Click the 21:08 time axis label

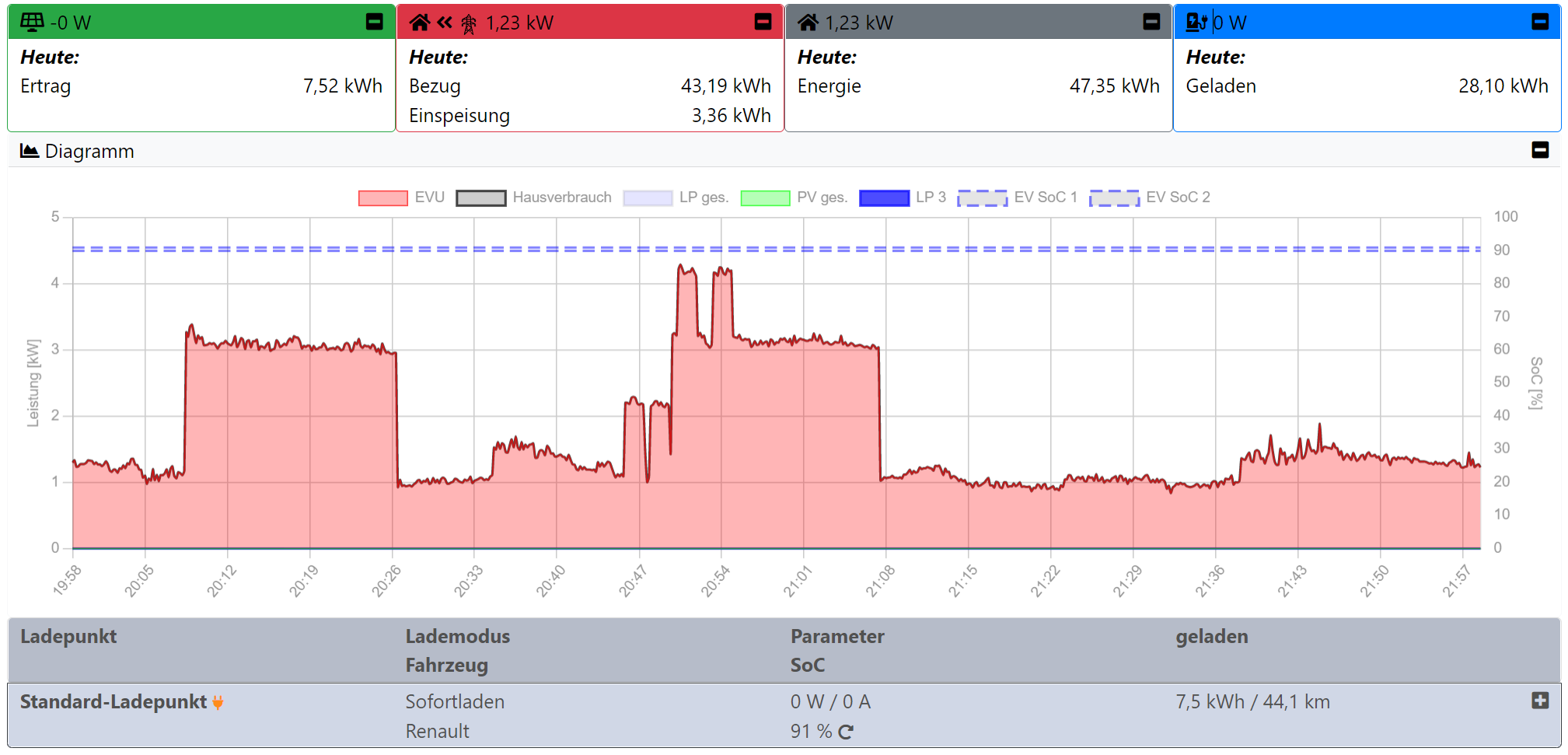point(880,582)
